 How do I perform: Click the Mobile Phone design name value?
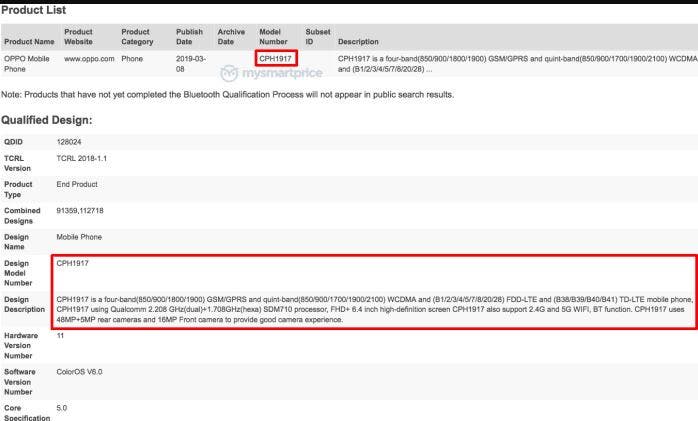[x=79, y=237]
